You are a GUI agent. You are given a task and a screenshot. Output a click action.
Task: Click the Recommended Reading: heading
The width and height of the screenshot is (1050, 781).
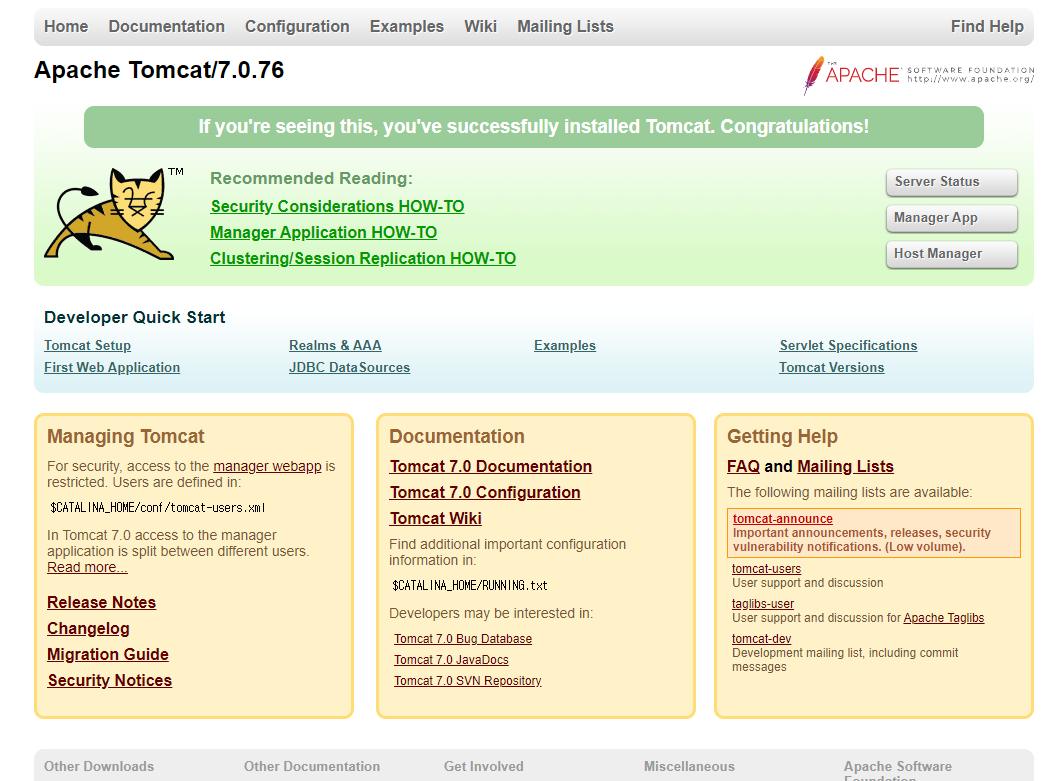tap(311, 178)
